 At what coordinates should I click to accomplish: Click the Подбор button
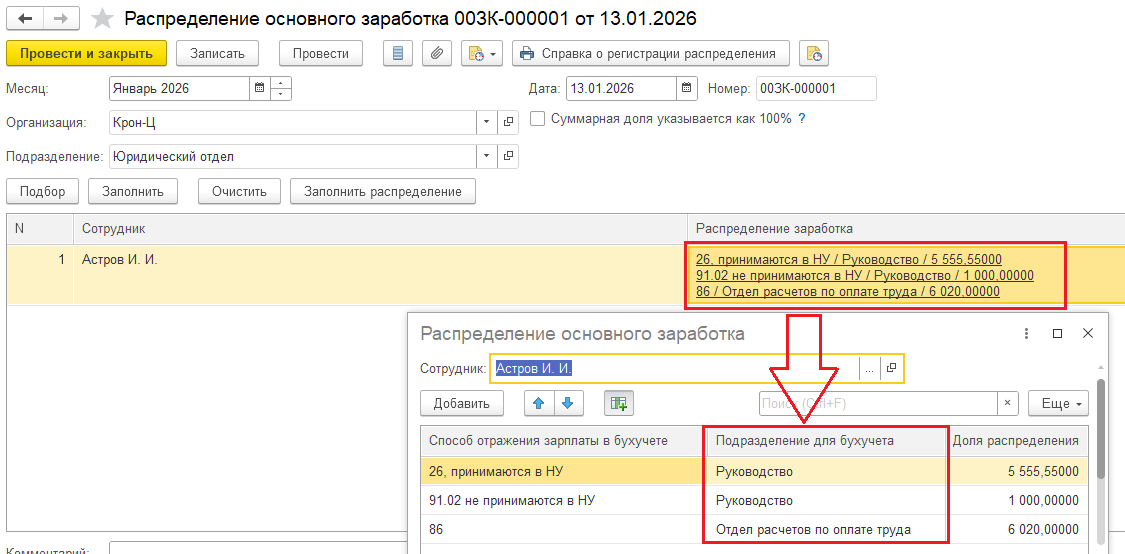[x=42, y=192]
